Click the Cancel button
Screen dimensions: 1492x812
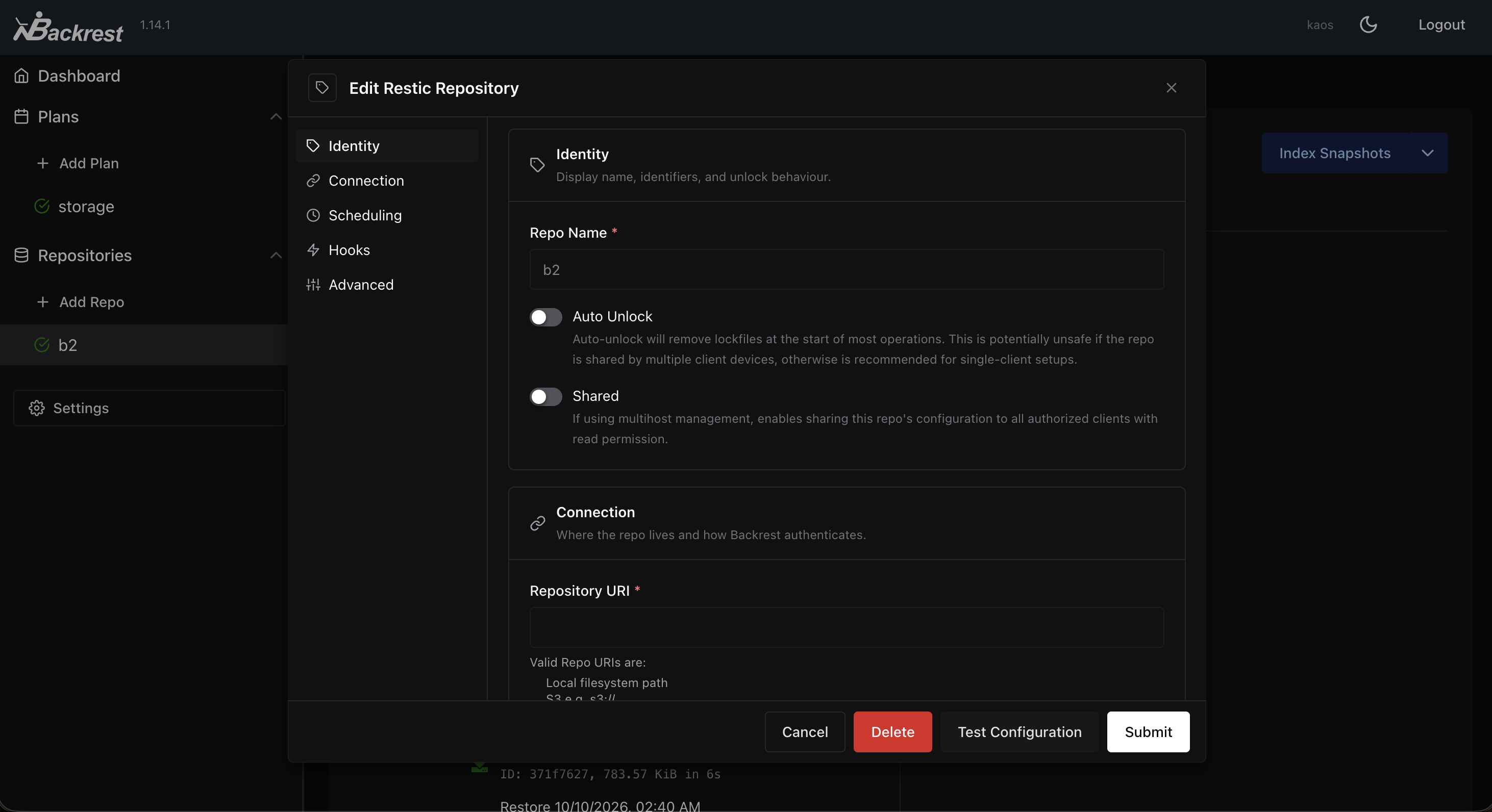point(805,732)
